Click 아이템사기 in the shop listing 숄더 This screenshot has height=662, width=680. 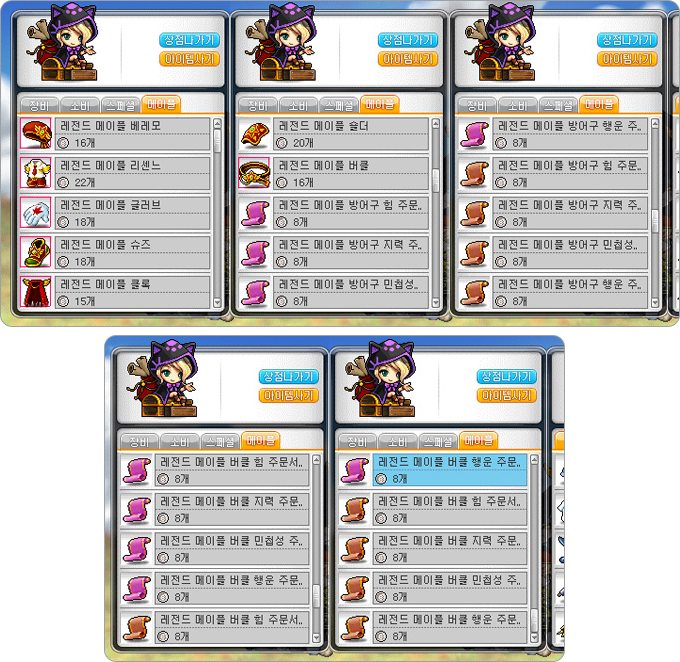click(408, 59)
